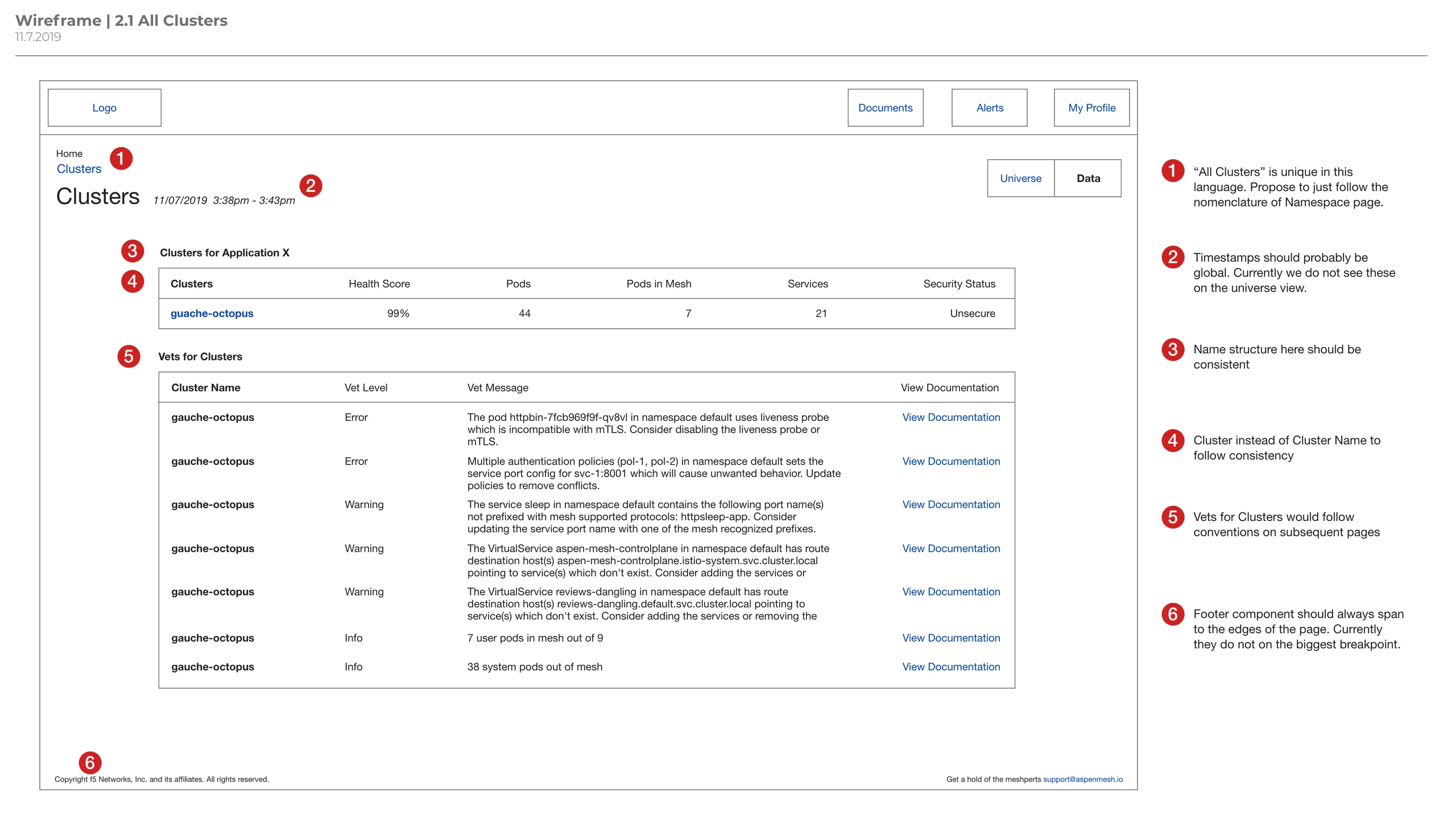This screenshot has width=1456, height=819.
Task: Follow the blue Clusters breadcrumb link
Action: pyautogui.click(x=79, y=169)
